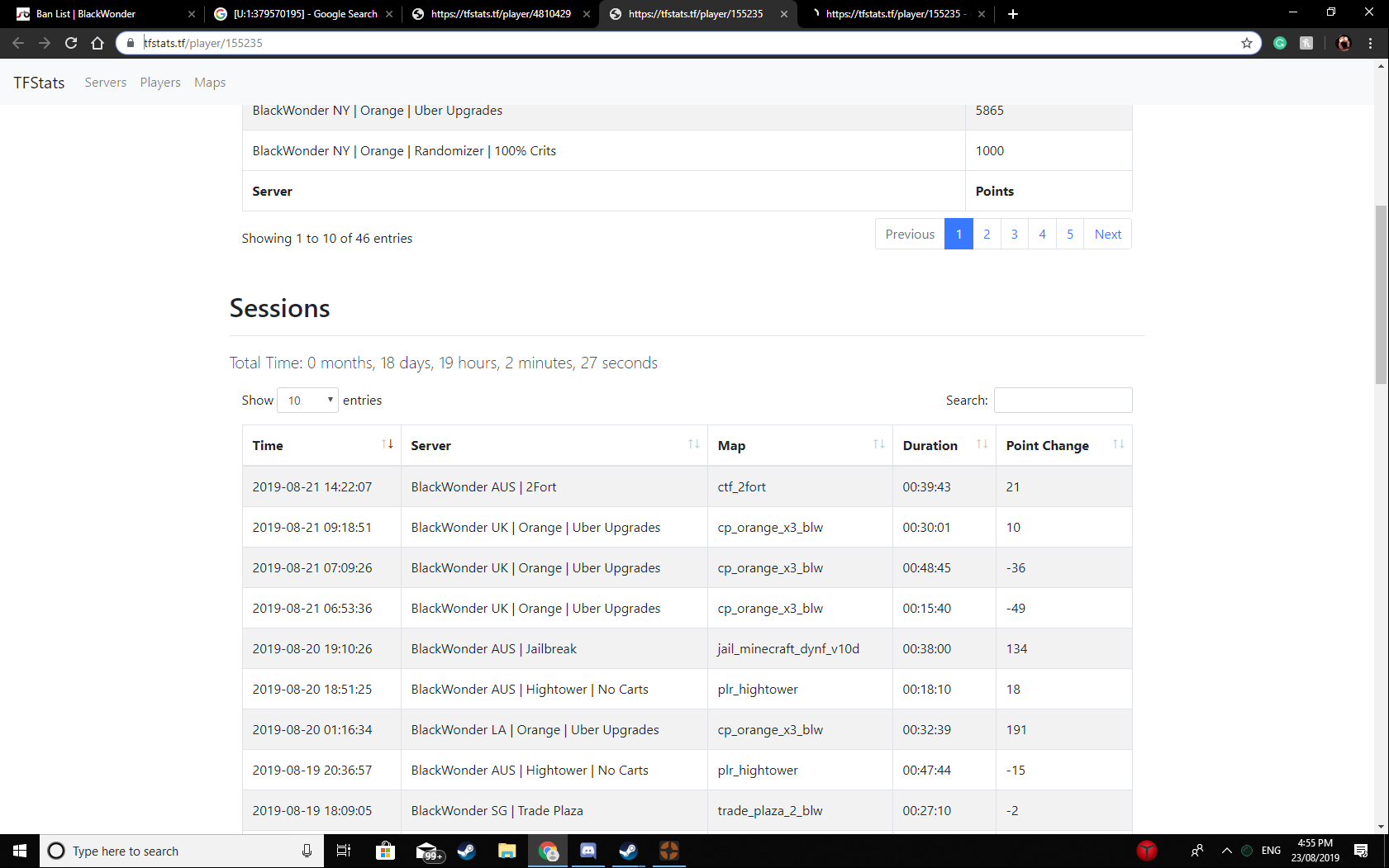The height and width of the screenshot is (868, 1389).
Task: Select the BlackWonder AUS | Jailbreak cell
Action: tap(554, 648)
